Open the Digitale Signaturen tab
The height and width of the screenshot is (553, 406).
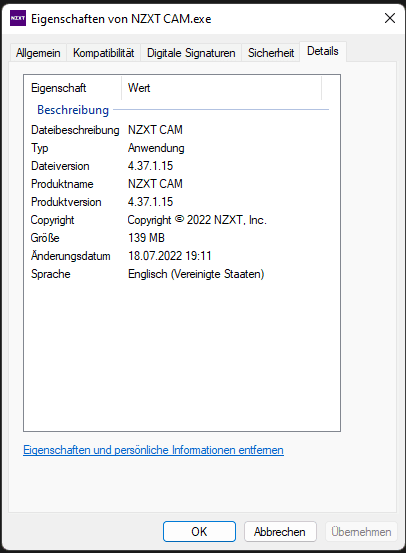(191, 53)
